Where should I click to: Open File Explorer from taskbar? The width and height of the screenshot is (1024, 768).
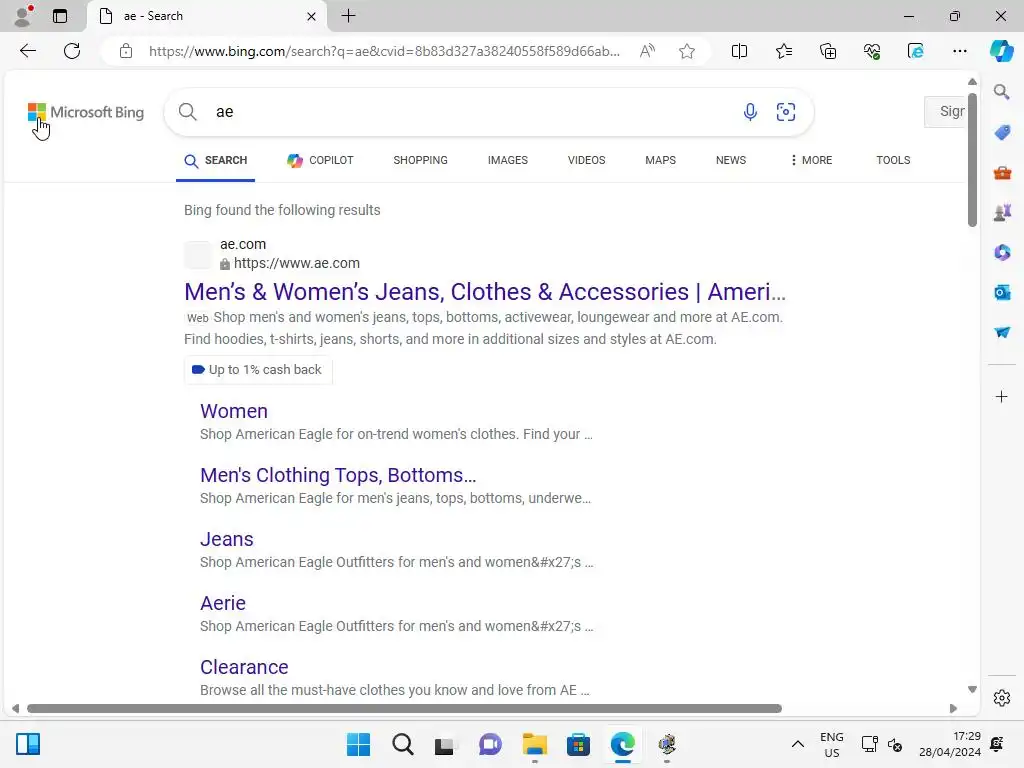[535, 744]
